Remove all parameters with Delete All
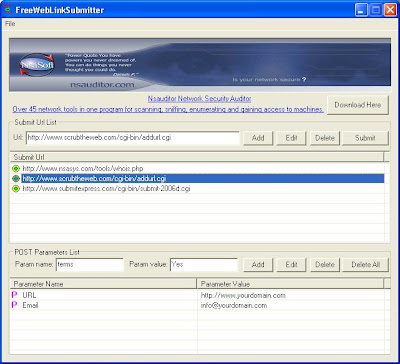 click(x=366, y=265)
